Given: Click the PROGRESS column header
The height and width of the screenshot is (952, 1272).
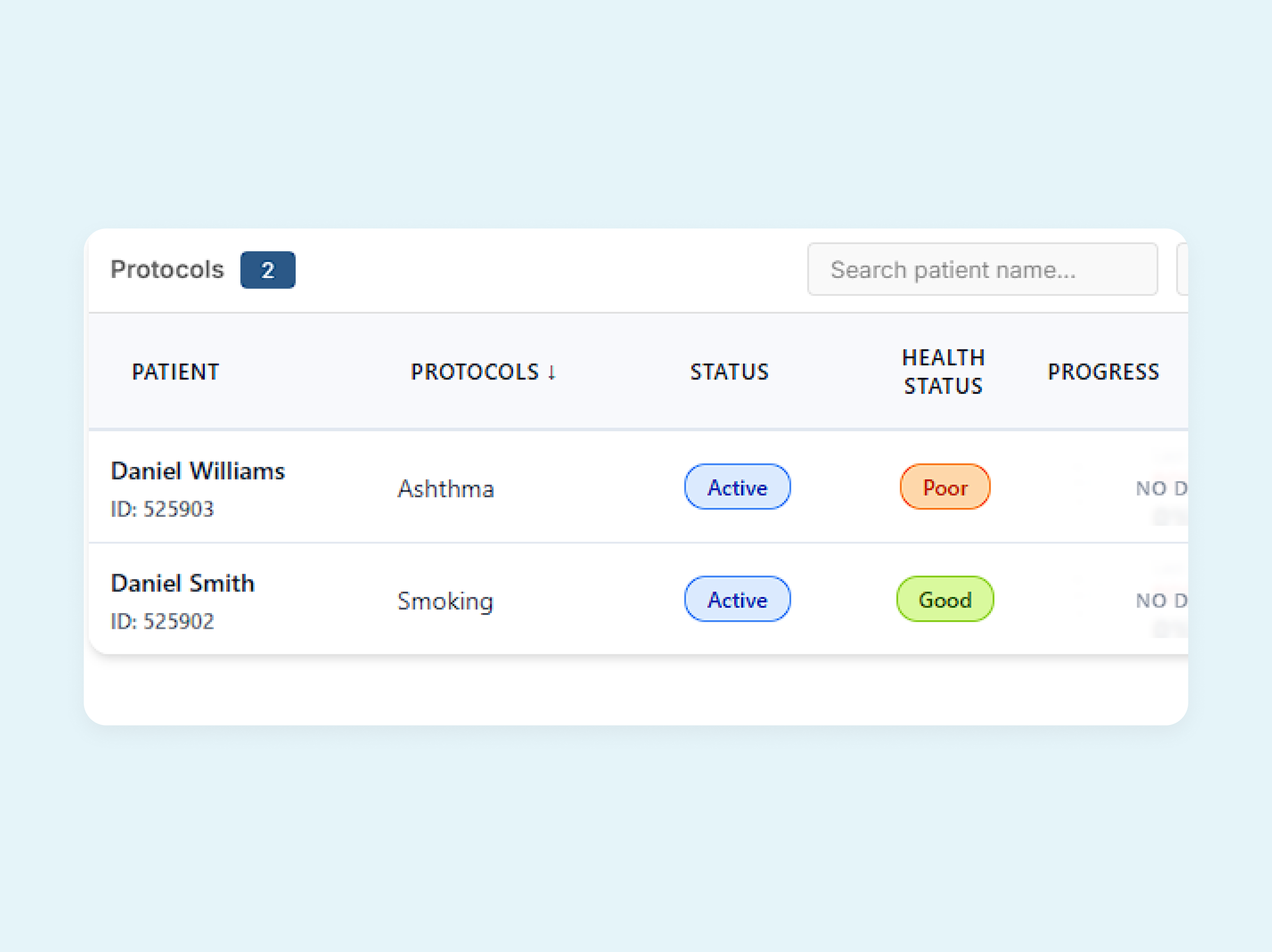Looking at the screenshot, I should [1103, 372].
